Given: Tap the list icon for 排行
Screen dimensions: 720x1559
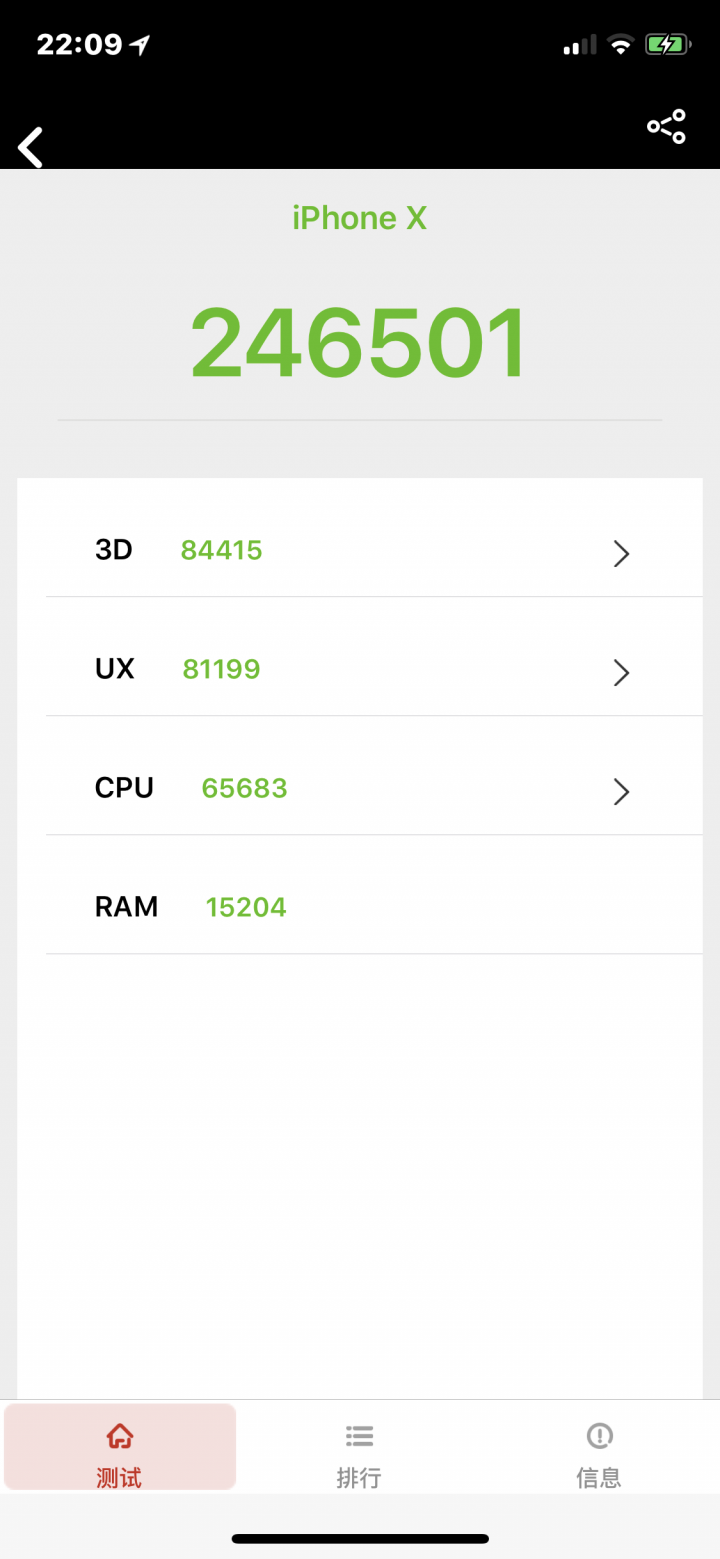Looking at the screenshot, I should (359, 1436).
